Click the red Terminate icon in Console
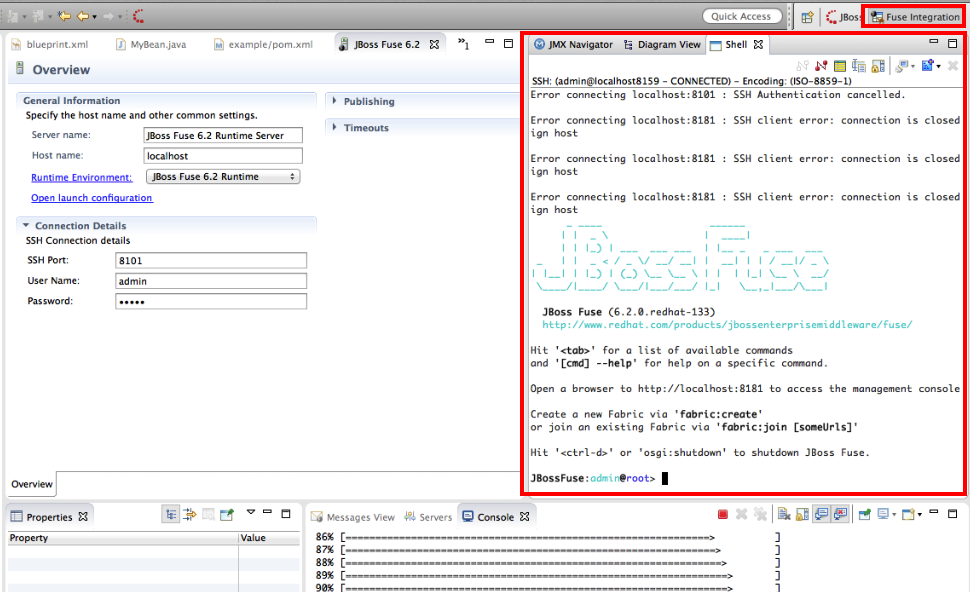This screenshot has height=592, width=970. point(723,514)
